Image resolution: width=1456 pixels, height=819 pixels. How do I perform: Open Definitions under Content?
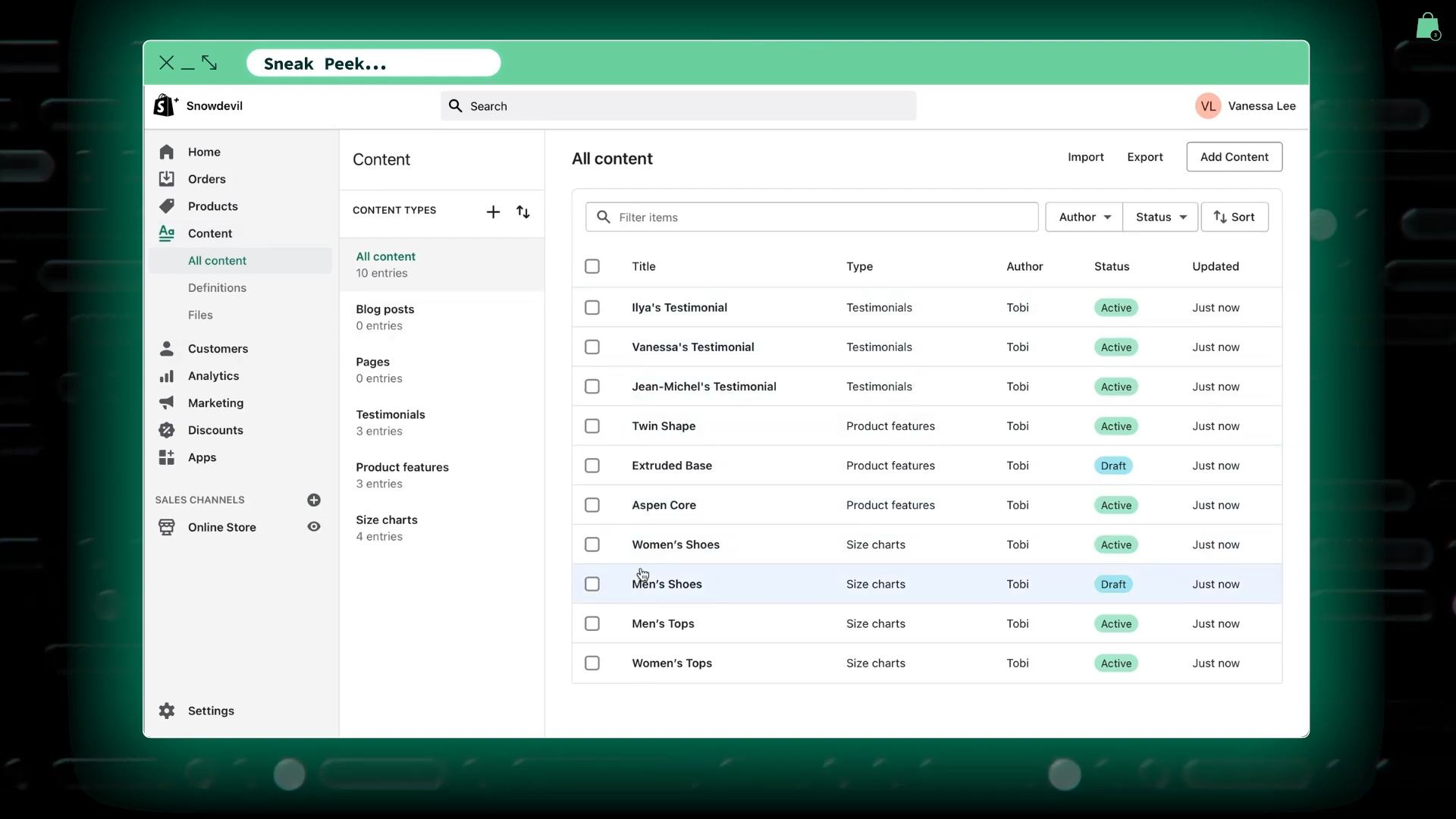click(217, 288)
